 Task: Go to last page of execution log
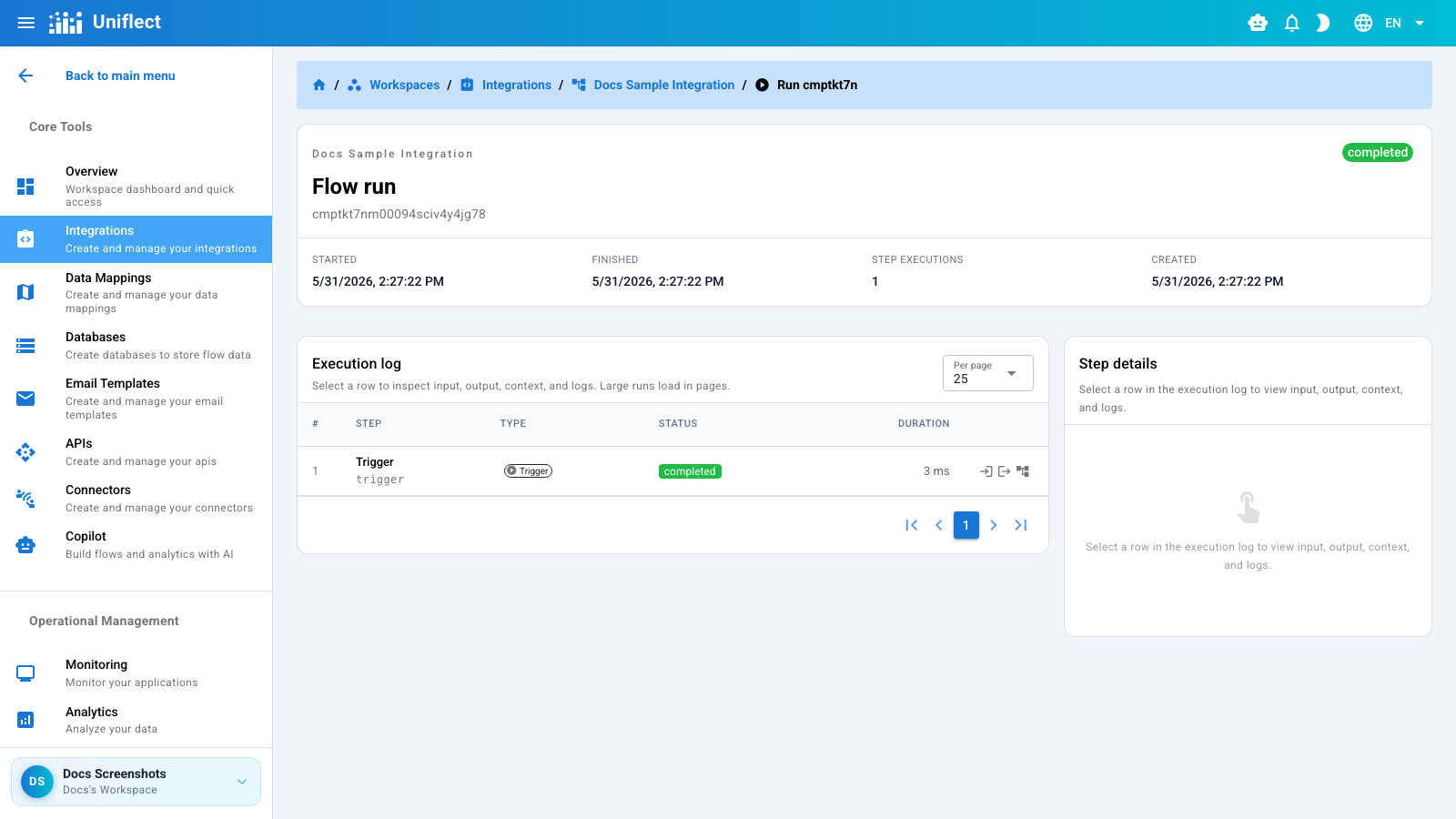(x=1021, y=525)
